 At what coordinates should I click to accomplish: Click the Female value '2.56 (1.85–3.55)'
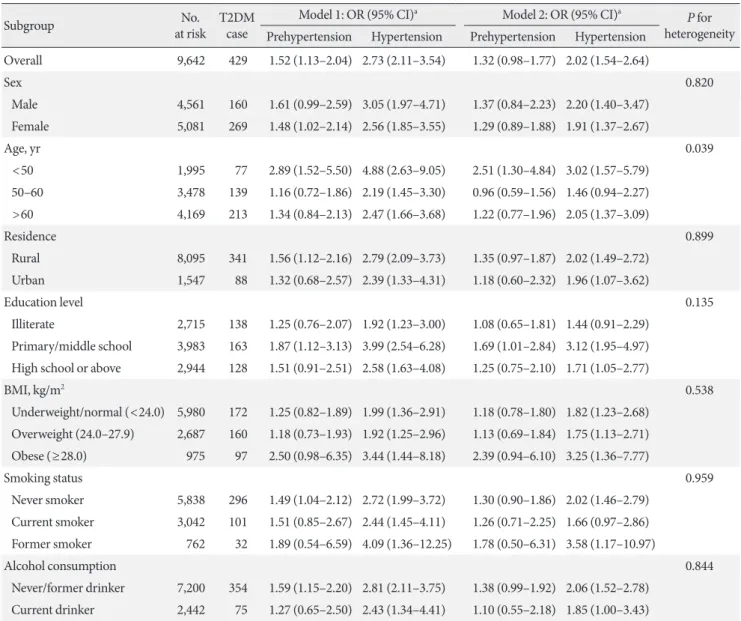(x=404, y=126)
